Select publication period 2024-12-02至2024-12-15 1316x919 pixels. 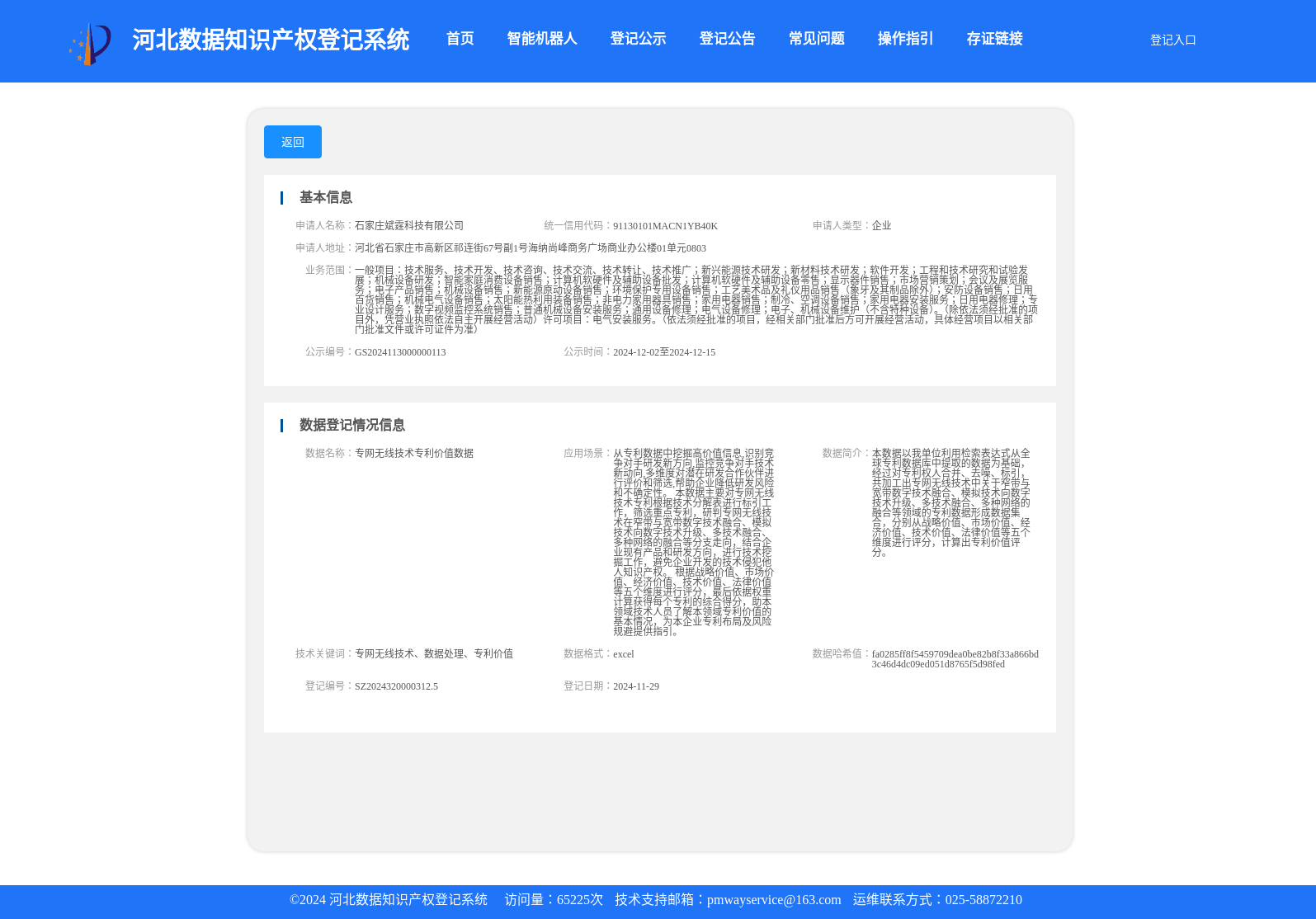pos(664,352)
